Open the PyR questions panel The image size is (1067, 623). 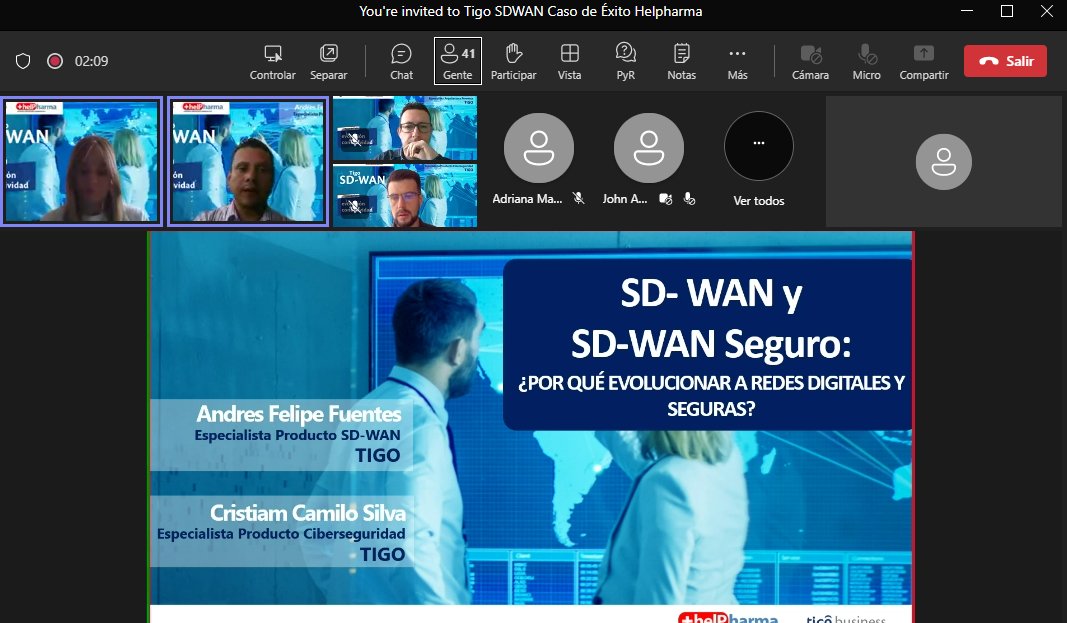[x=625, y=62]
